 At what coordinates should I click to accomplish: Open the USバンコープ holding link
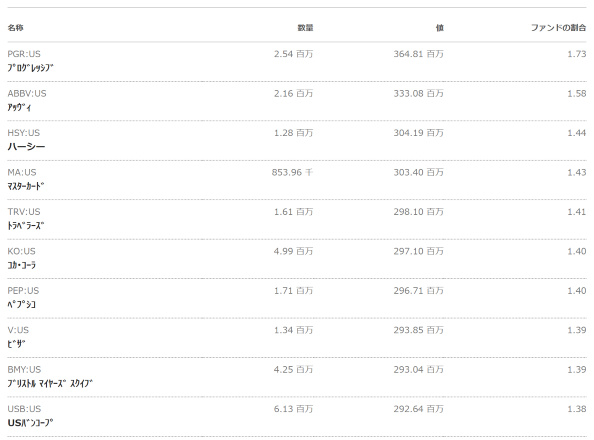(30, 423)
